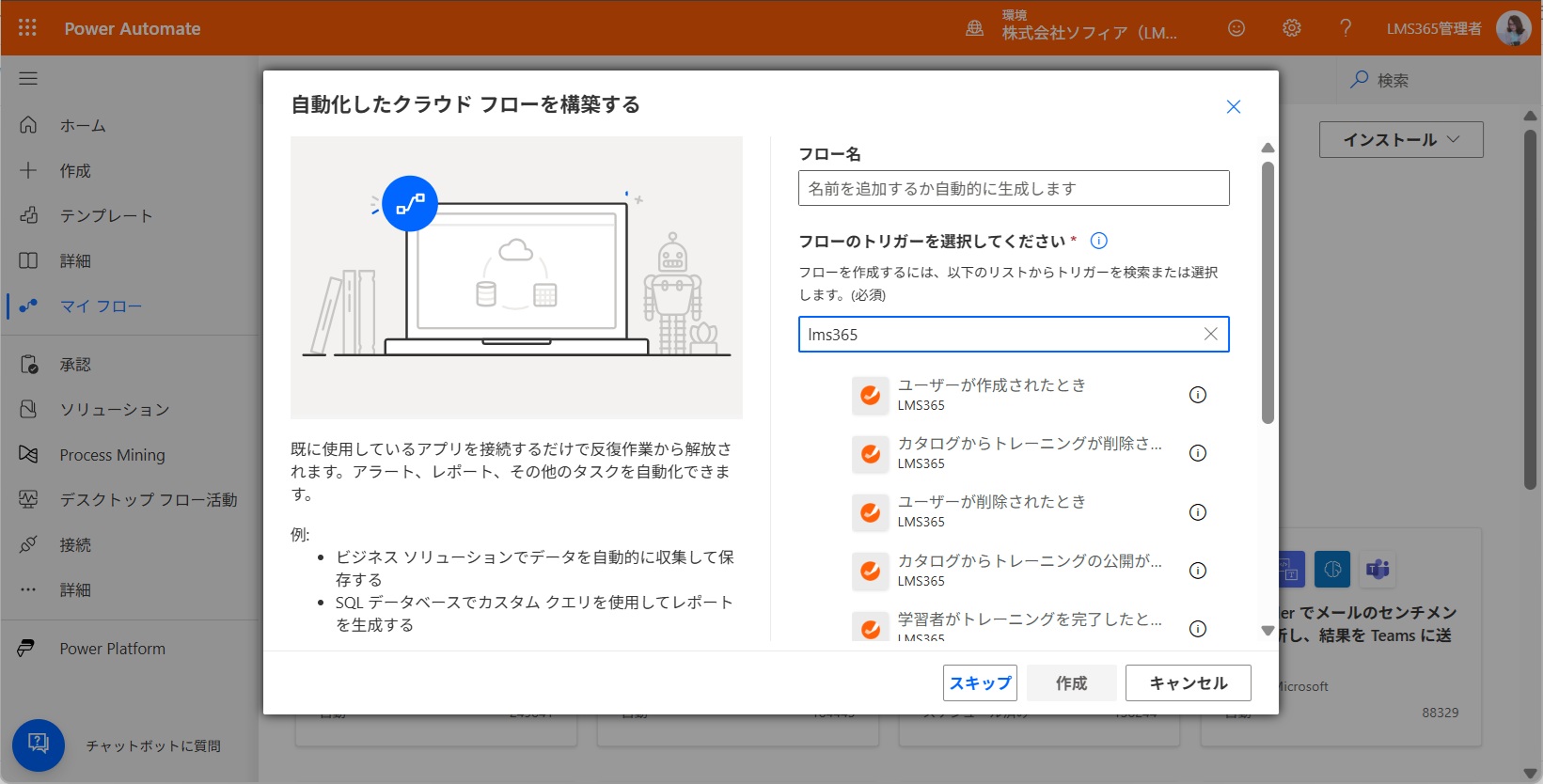1543x784 pixels.
Task: Clear the lms365 search text
Action: click(1211, 334)
